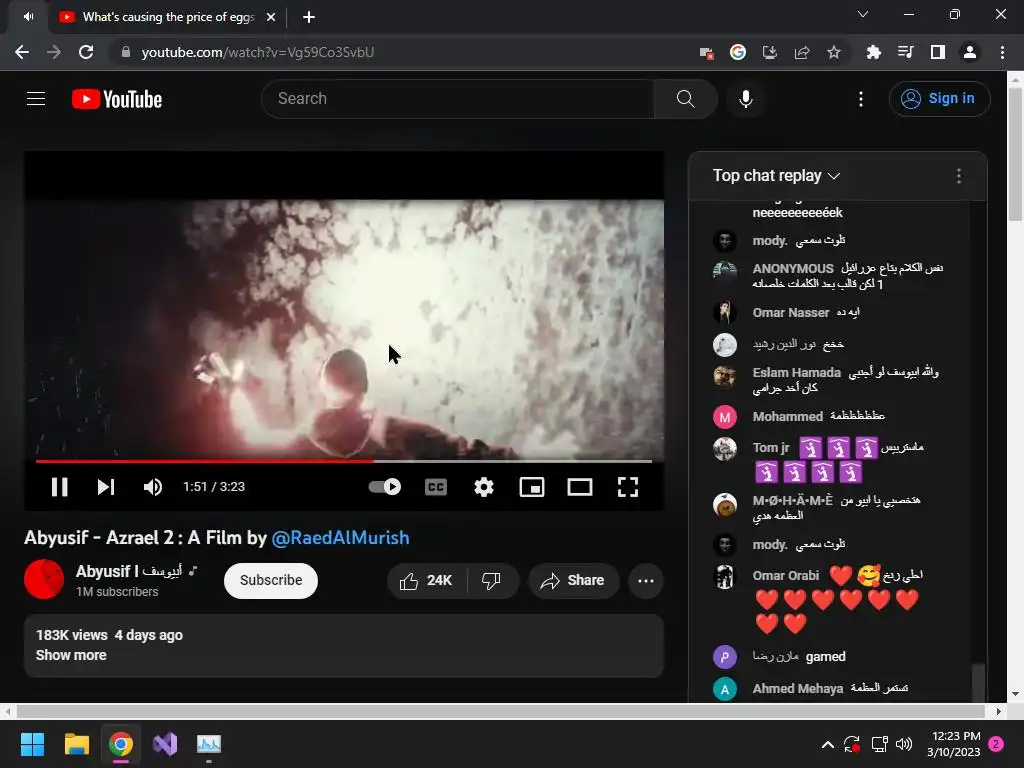Click the search magnifier button
Viewport: 1024px width, 768px height.
[x=686, y=99]
